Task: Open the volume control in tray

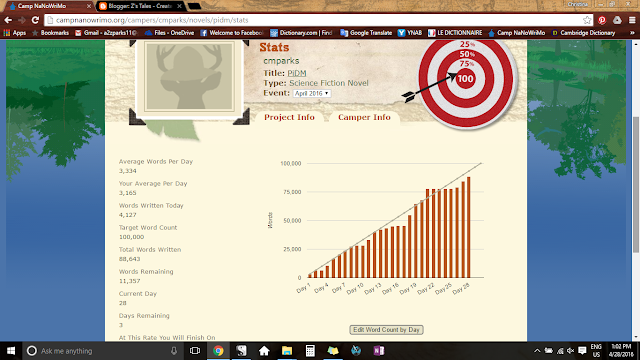Action: pyautogui.click(x=571, y=351)
